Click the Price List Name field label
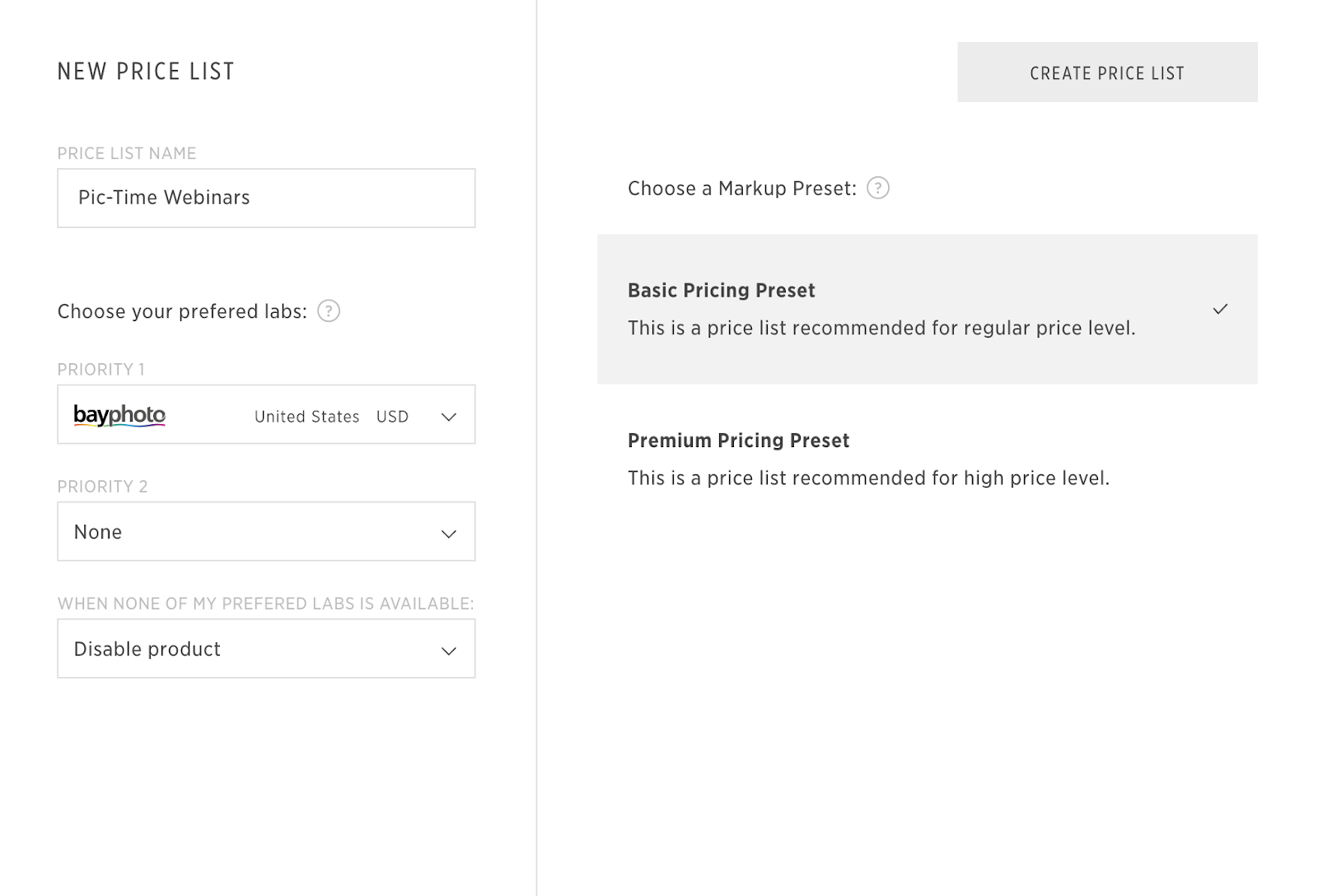Image resolution: width=1318 pixels, height=896 pixels. (x=127, y=153)
